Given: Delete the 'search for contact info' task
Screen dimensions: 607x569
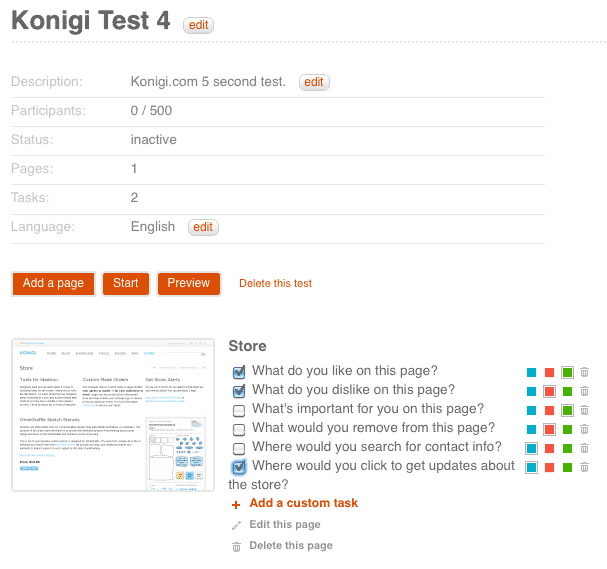Looking at the screenshot, I should coord(584,448).
